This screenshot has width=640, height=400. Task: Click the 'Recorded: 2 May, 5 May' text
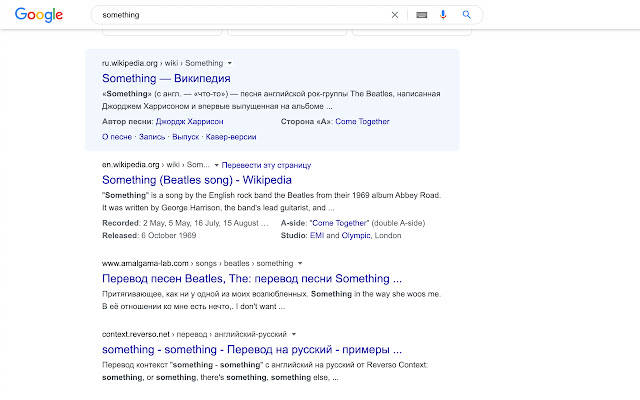coord(185,223)
